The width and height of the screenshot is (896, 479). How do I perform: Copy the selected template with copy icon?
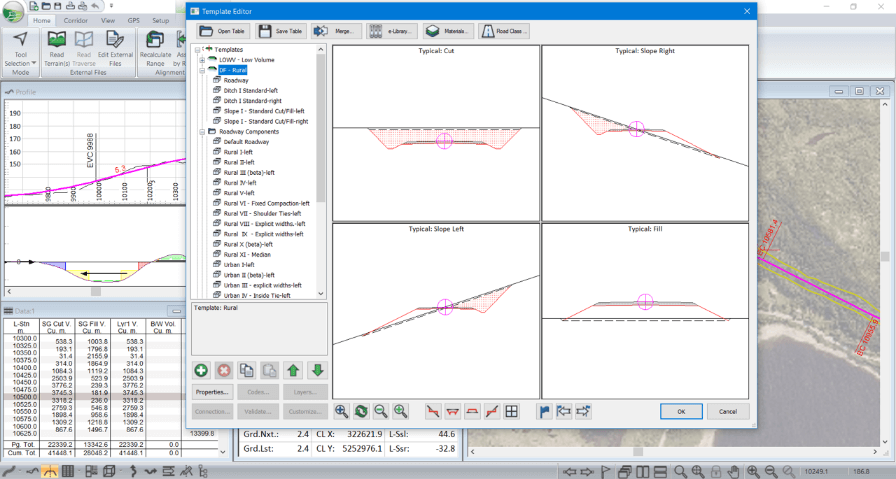tap(248, 370)
